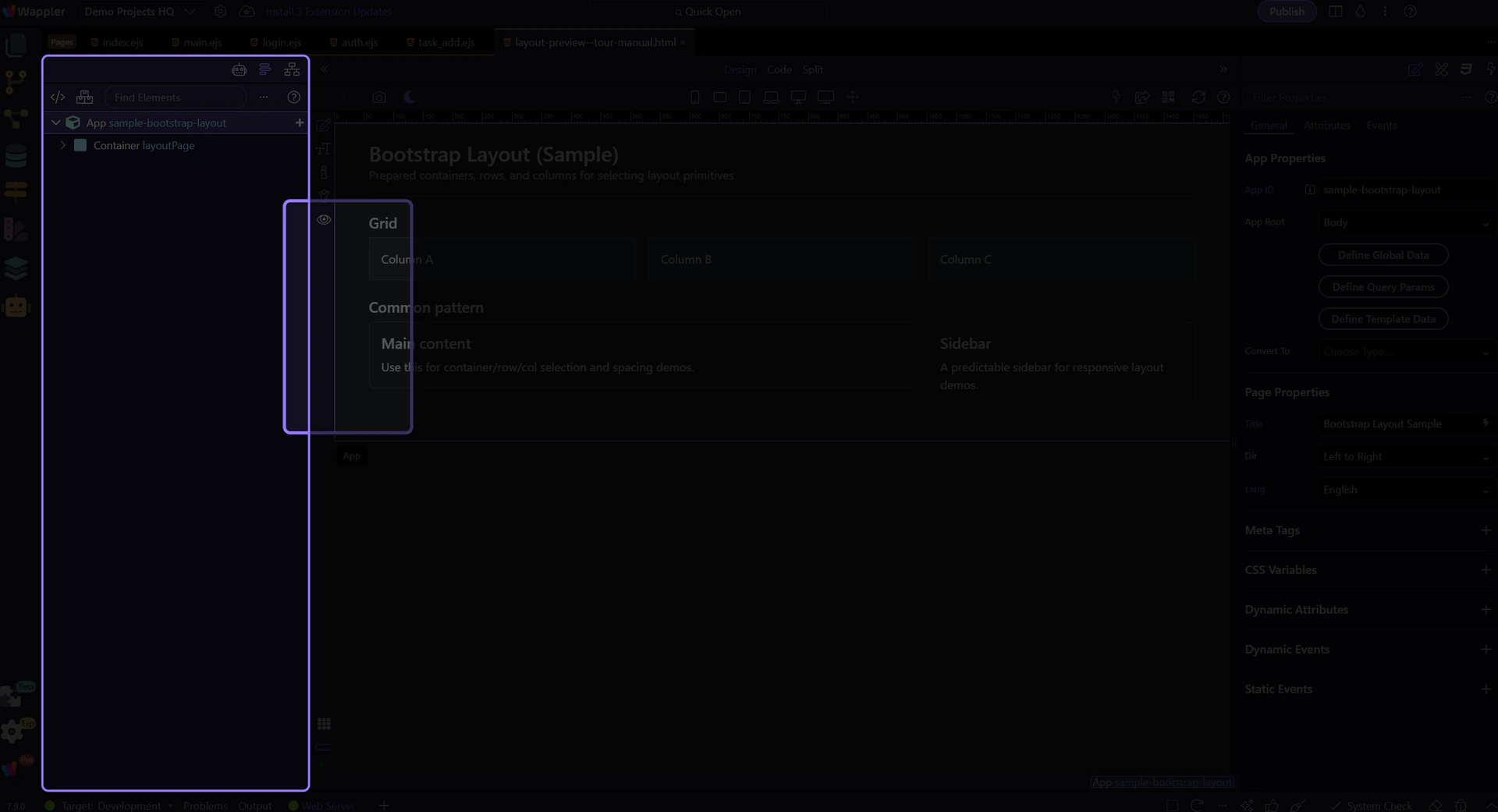Click the Publish button
Image resolution: width=1498 pixels, height=812 pixels.
pyautogui.click(x=1286, y=12)
